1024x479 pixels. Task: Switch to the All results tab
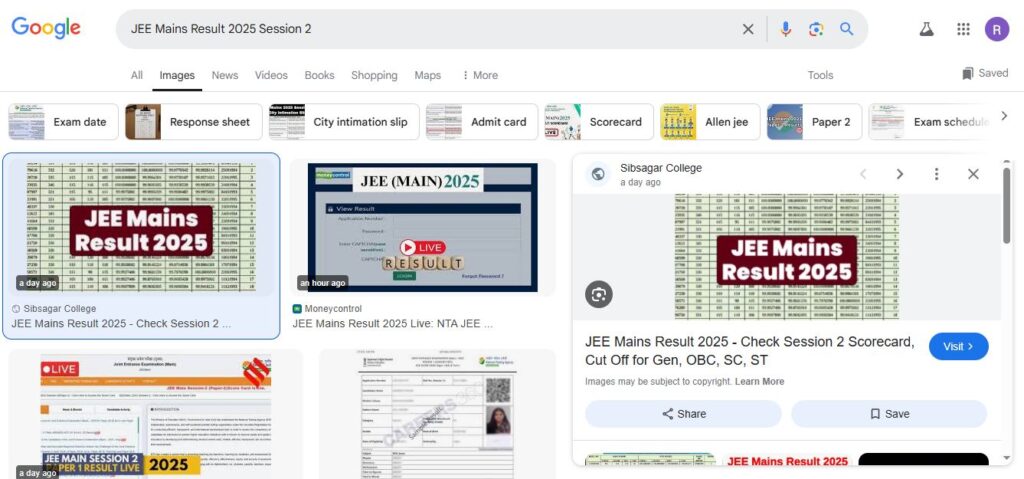pyautogui.click(x=136, y=75)
